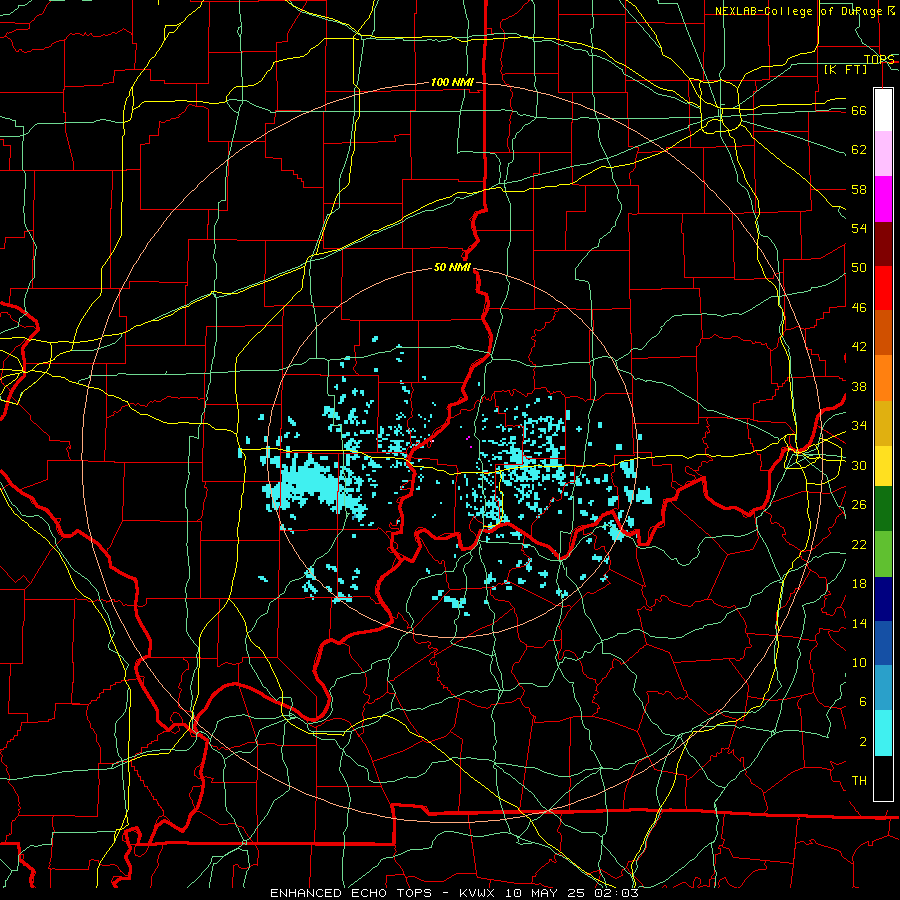Click the legend value "50"

pyautogui.click(x=859, y=268)
